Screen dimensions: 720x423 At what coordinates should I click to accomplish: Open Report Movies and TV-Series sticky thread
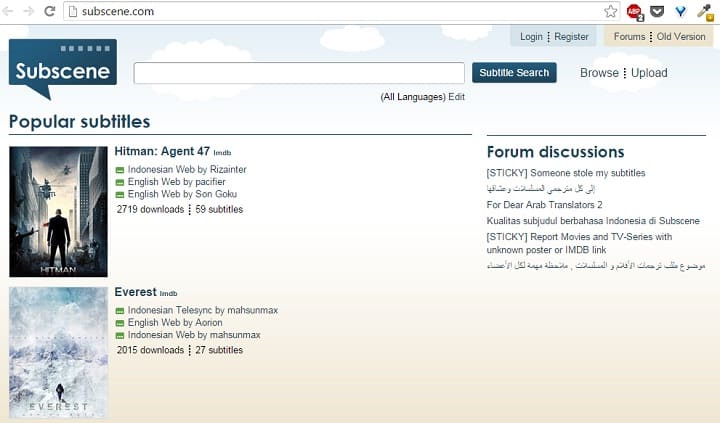point(579,243)
